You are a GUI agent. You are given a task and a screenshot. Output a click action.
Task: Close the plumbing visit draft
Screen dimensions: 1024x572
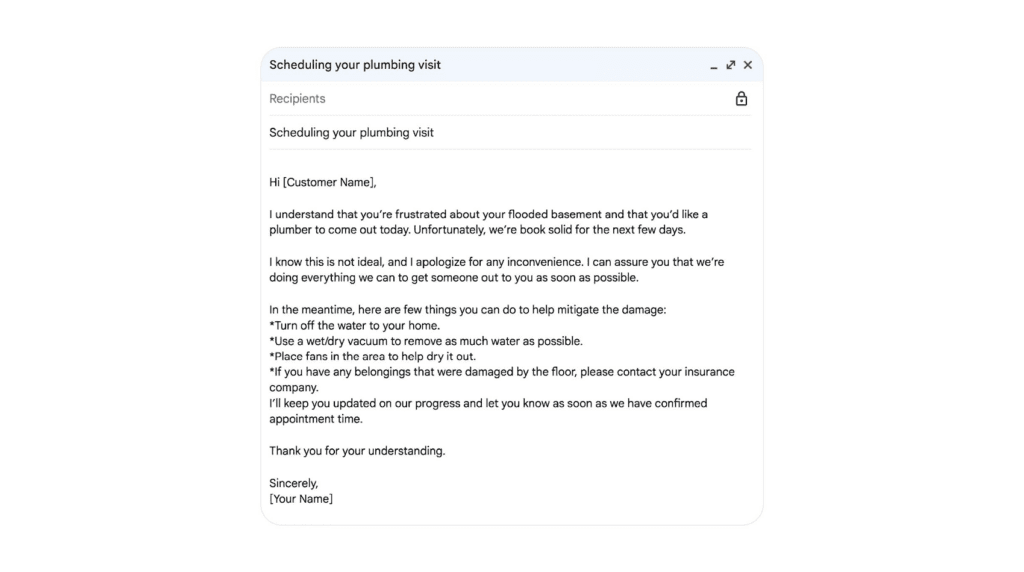pyautogui.click(x=748, y=65)
